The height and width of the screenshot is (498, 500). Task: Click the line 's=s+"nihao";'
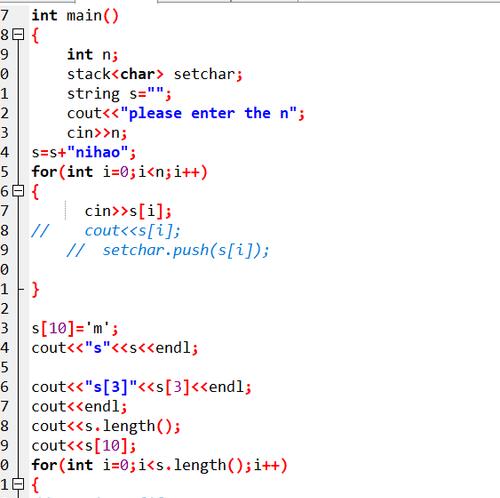pyautogui.click(x=84, y=153)
